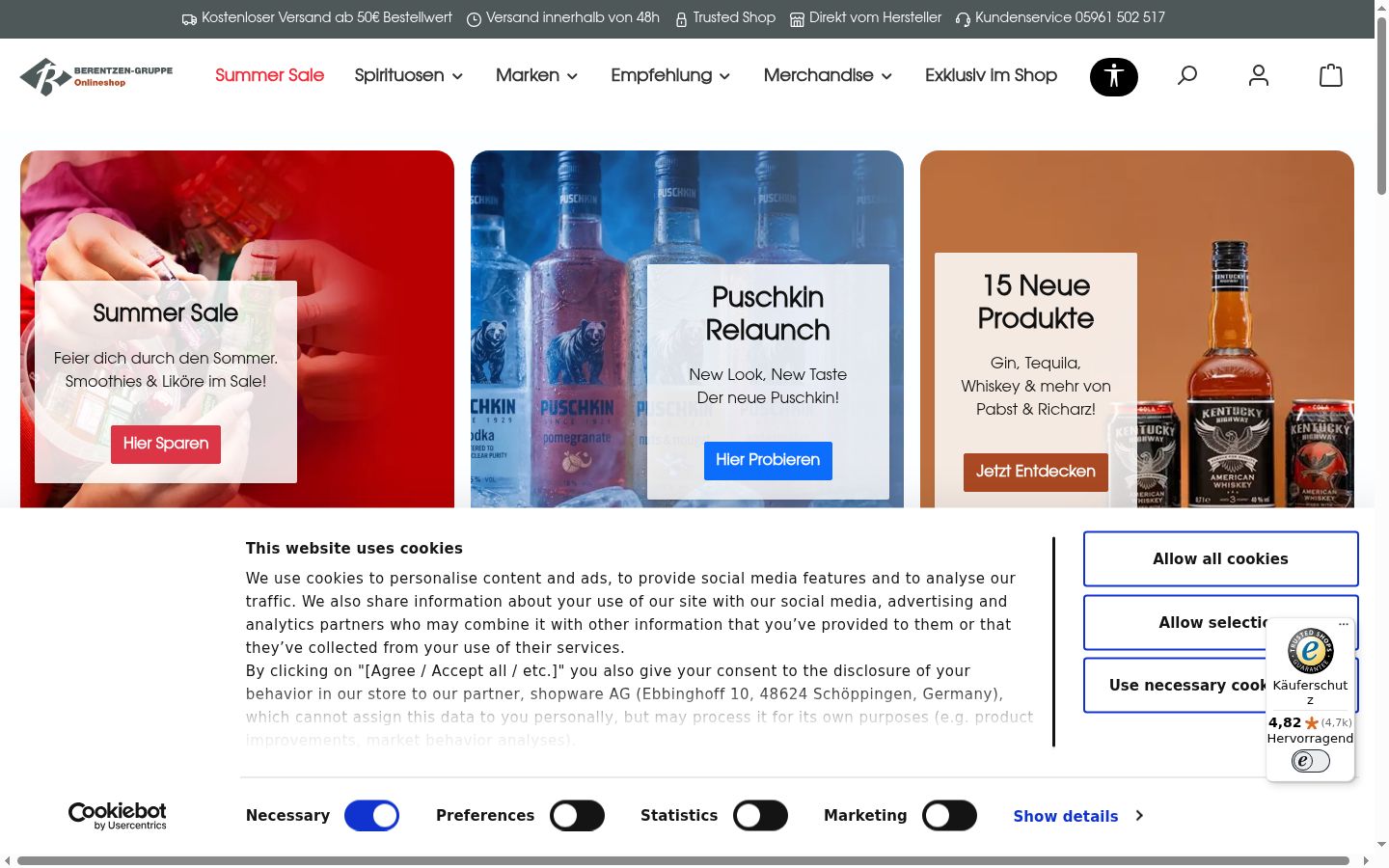This screenshot has height=868, width=1389.
Task: Expand the Spirituosen dropdown menu
Action: pos(408,75)
